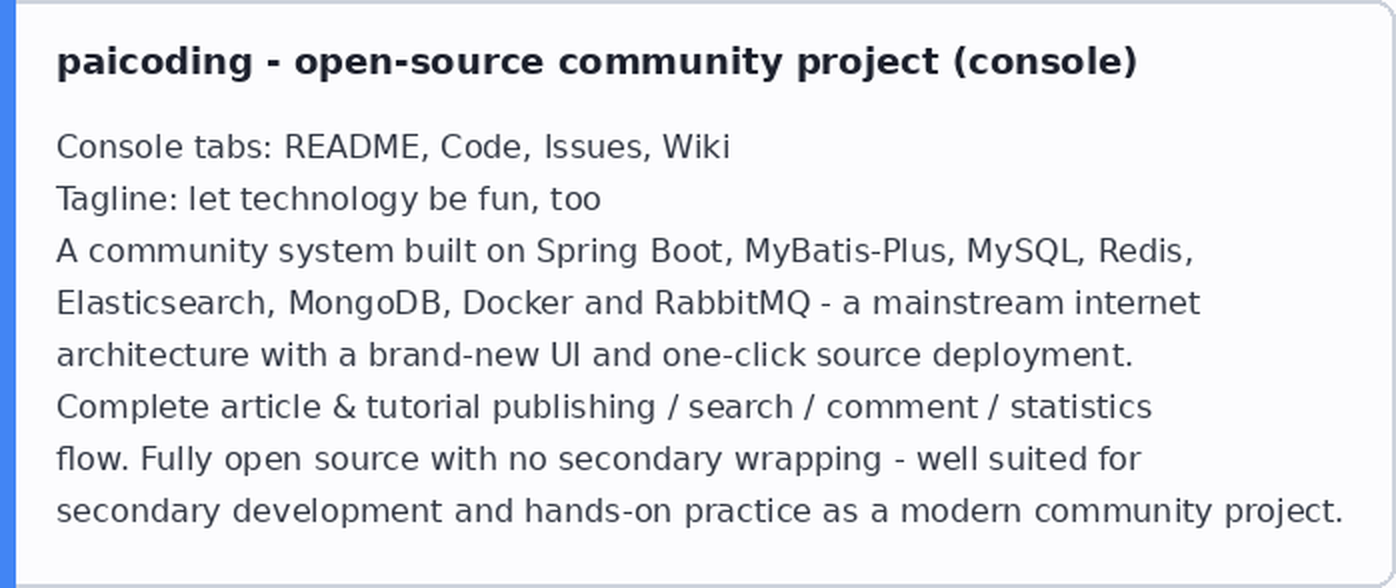Click the word RabbitMQ
The height and width of the screenshot is (588, 1396).
[732, 303]
